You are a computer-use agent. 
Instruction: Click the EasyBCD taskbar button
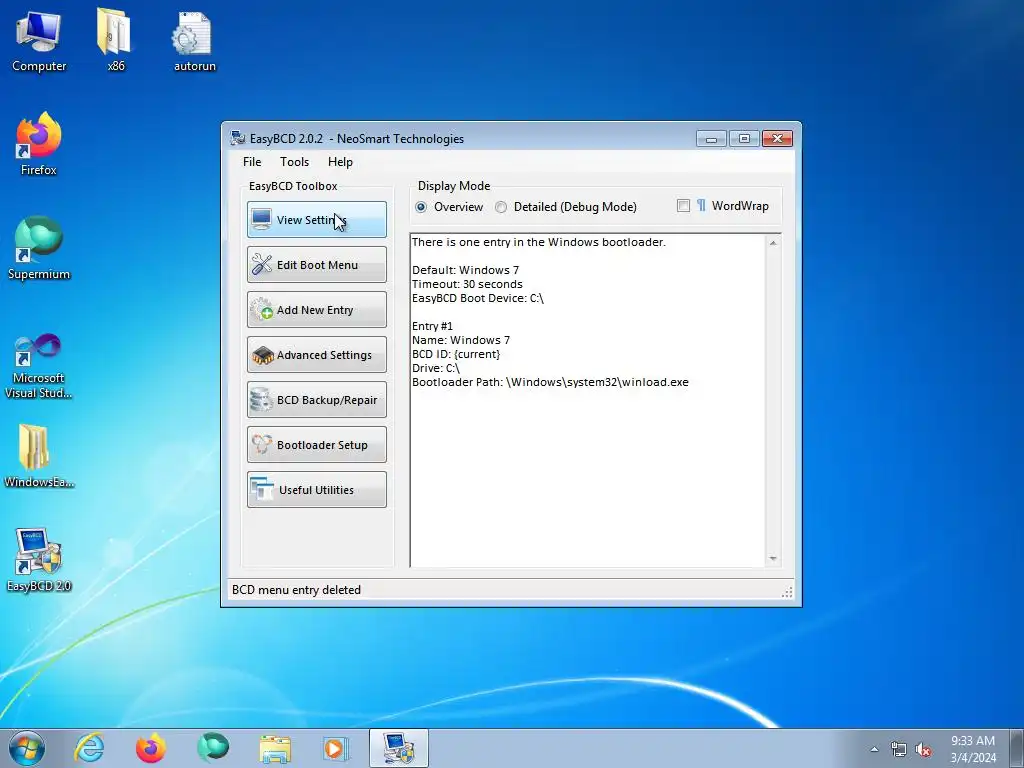coord(398,748)
